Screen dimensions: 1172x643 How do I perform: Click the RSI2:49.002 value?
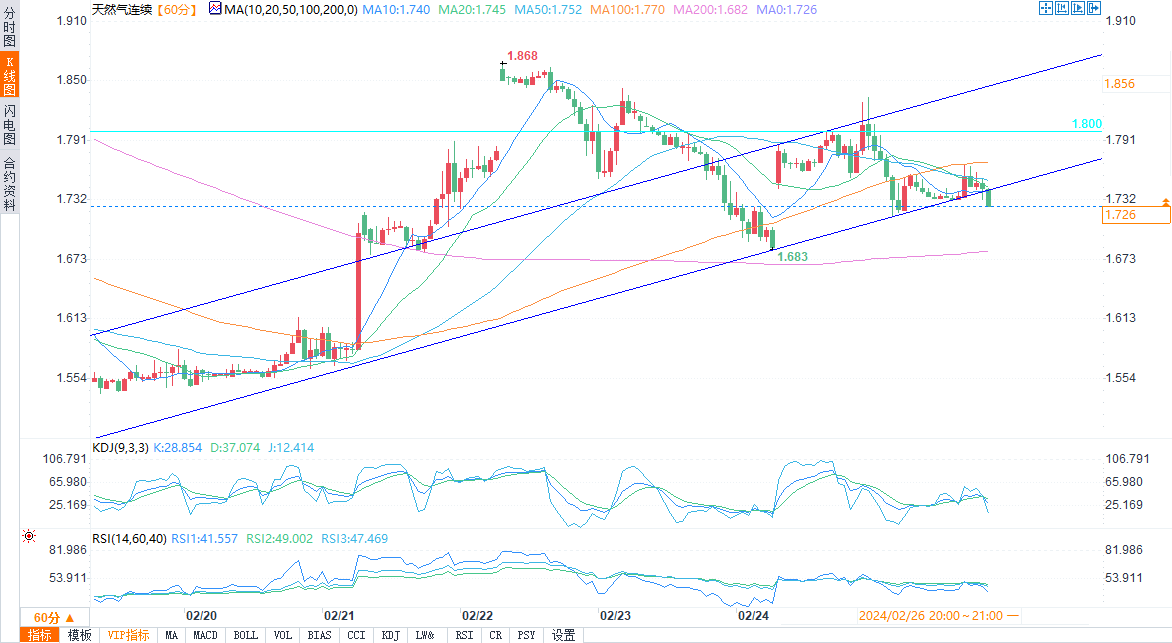(280, 538)
